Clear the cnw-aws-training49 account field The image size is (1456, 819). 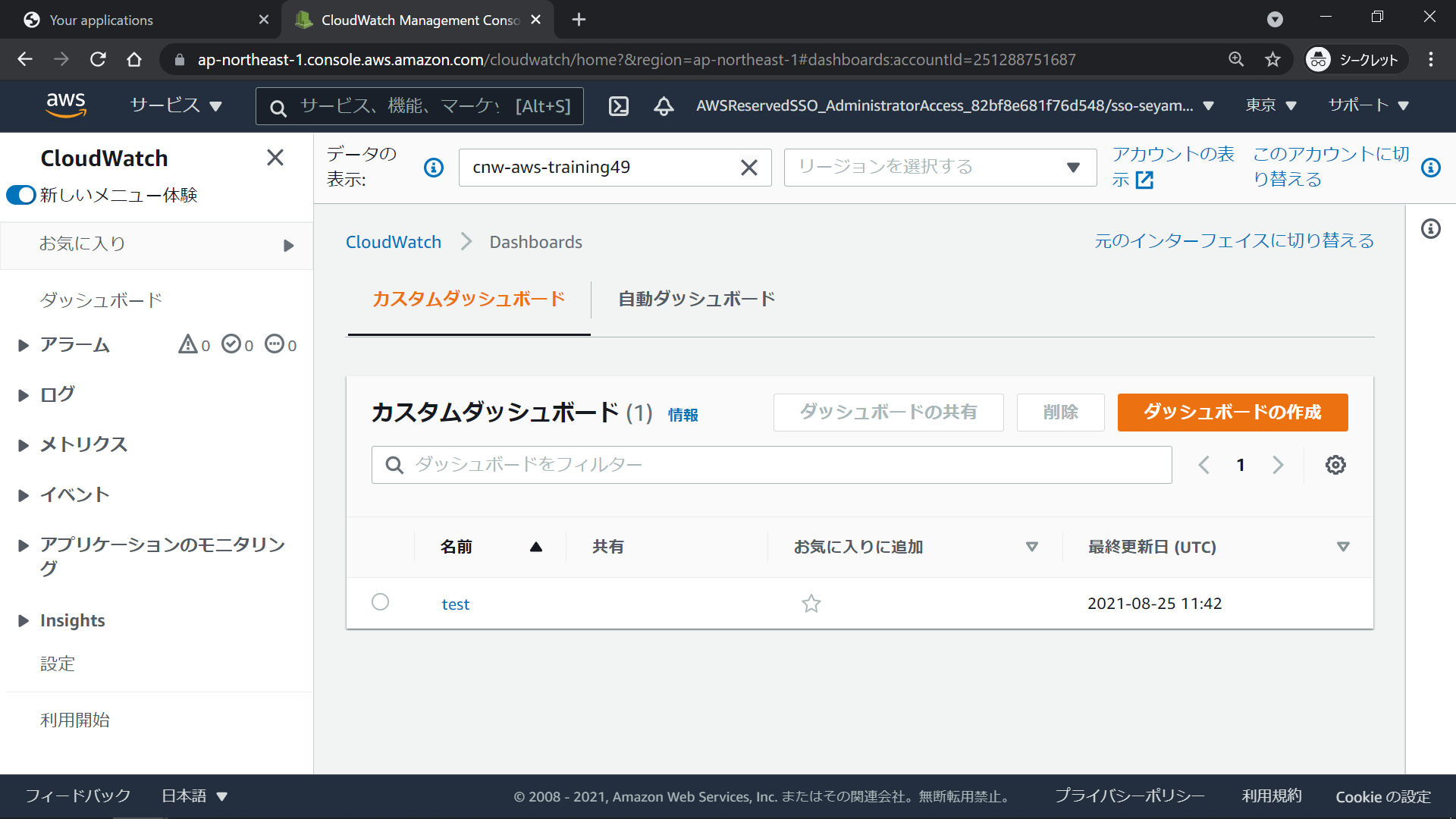click(x=748, y=168)
